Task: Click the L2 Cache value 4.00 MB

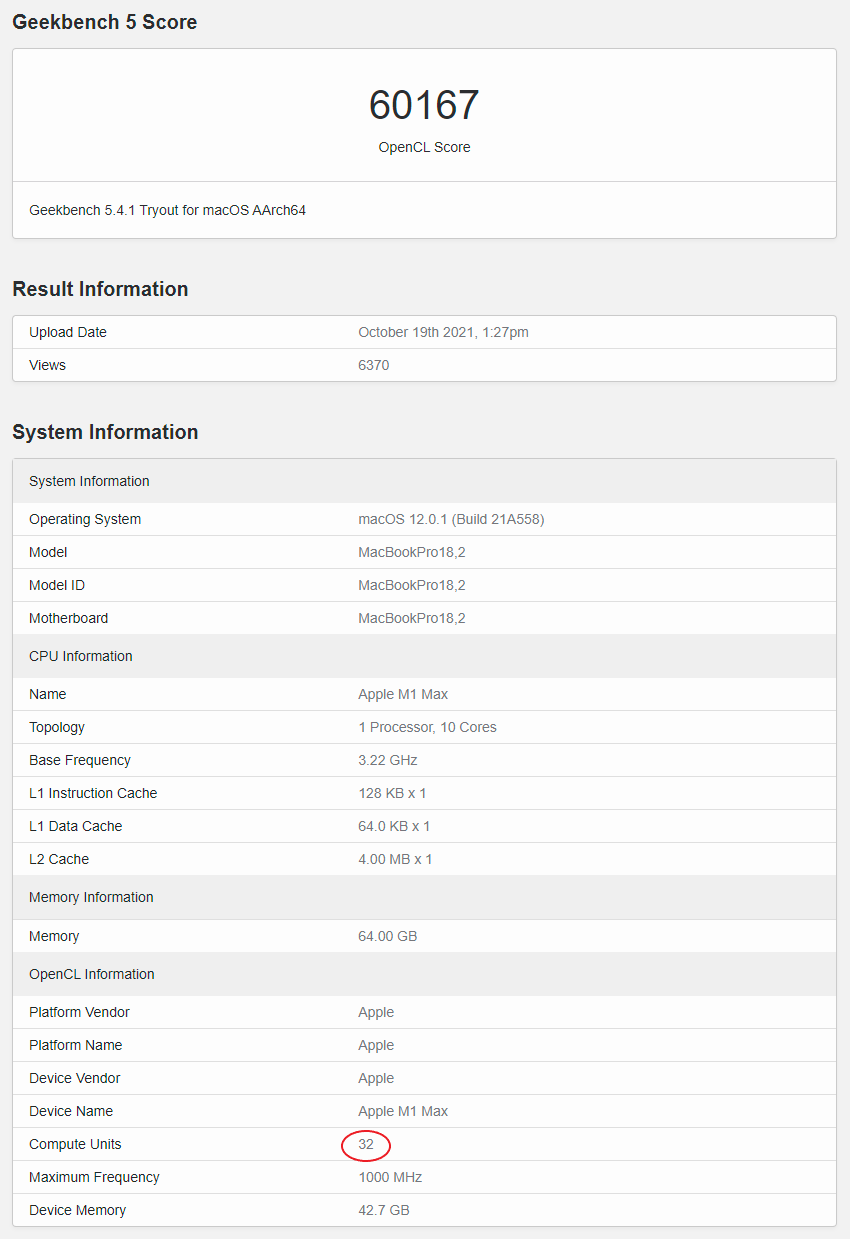Action: click(x=395, y=859)
